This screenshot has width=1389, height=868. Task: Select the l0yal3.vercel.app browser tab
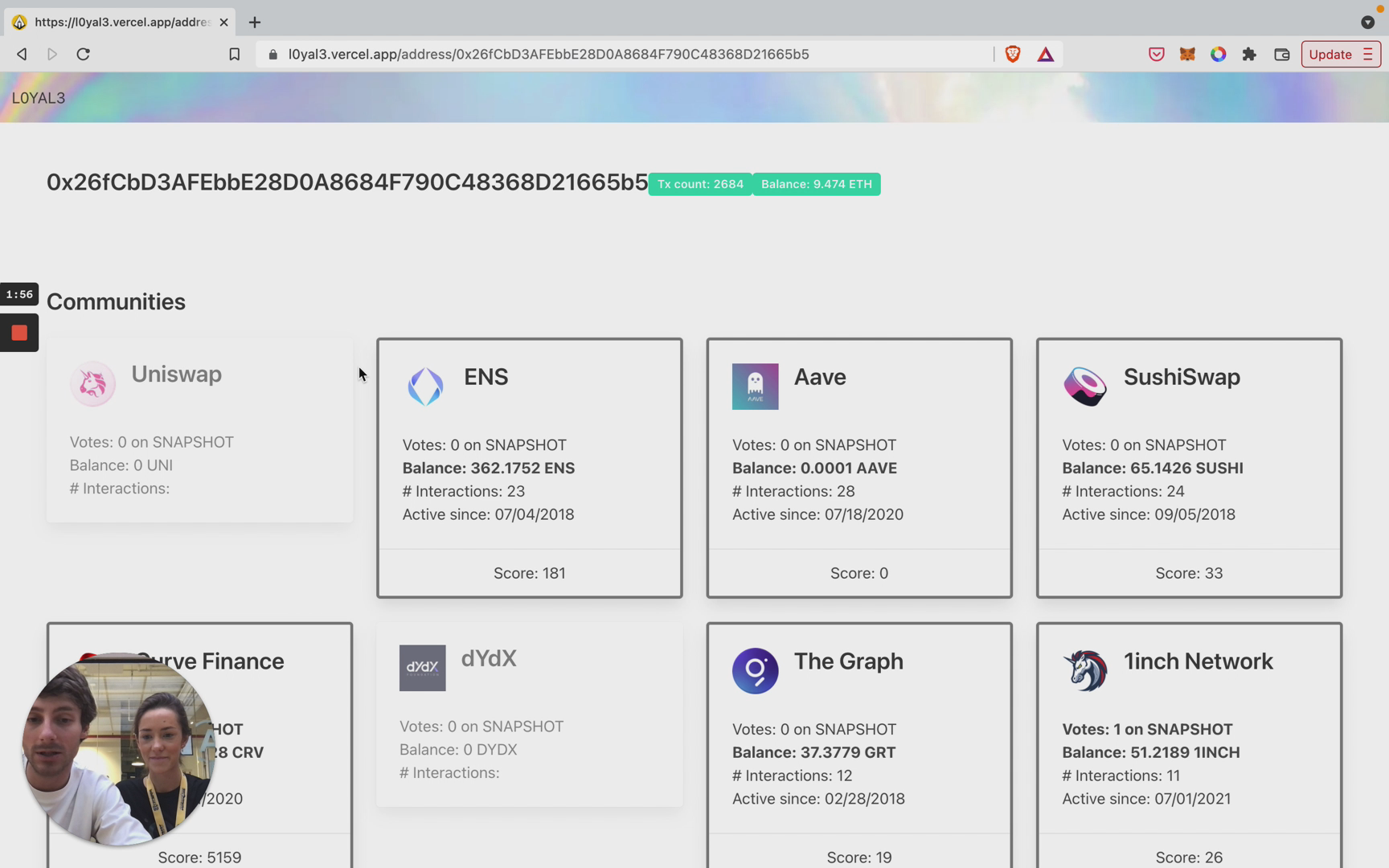coord(120,22)
